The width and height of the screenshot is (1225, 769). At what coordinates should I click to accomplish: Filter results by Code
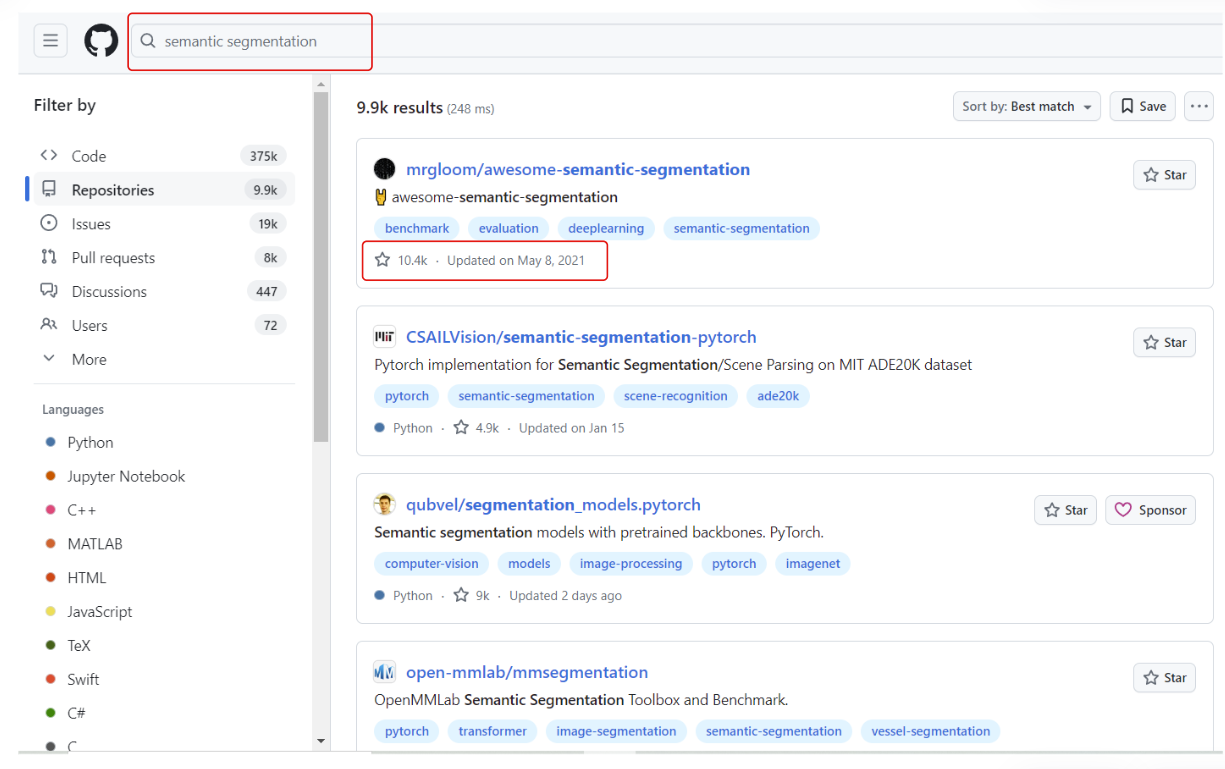coord(161,156)
